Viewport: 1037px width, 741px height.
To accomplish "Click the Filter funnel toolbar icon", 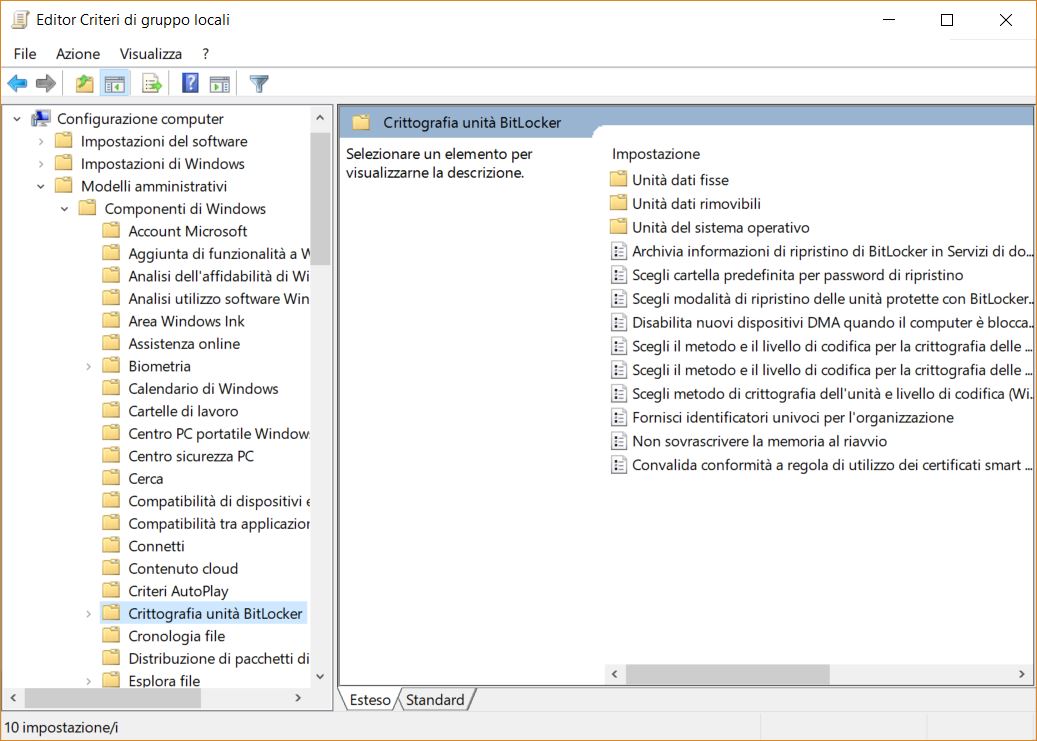I will tap(259, 83).
